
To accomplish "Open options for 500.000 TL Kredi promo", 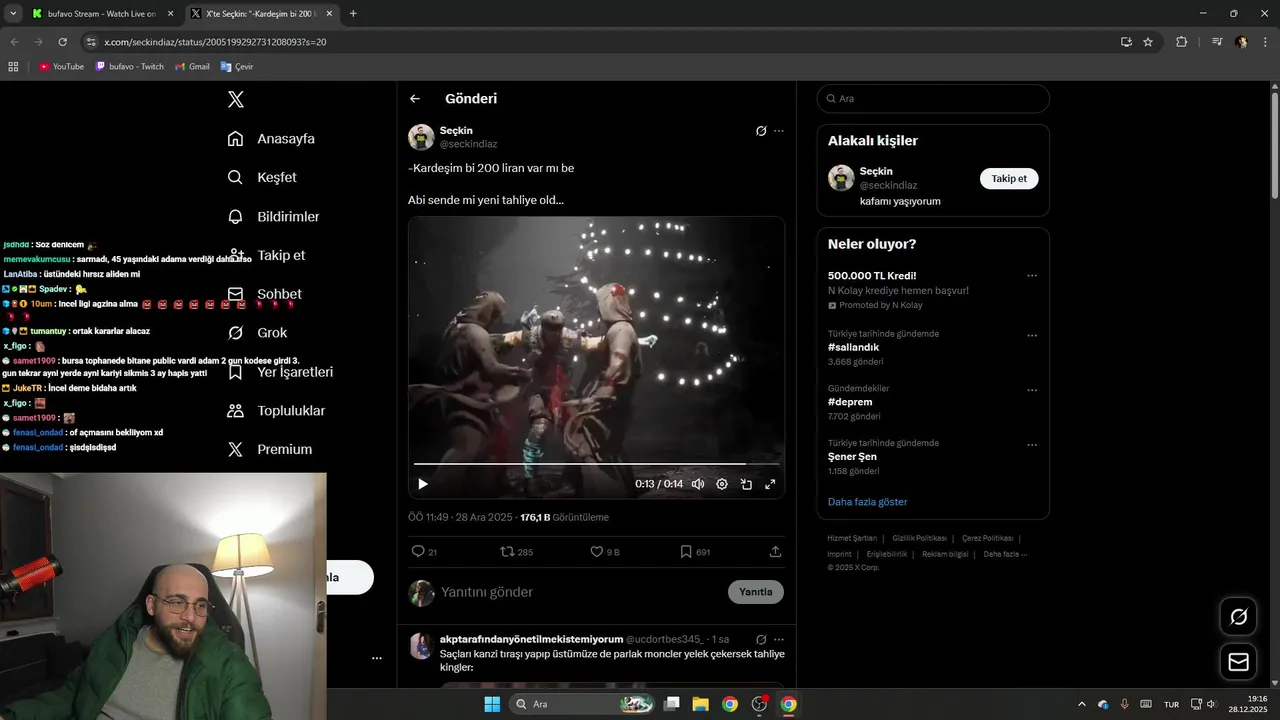I will pyautogui.click(x=1032, y=276).
